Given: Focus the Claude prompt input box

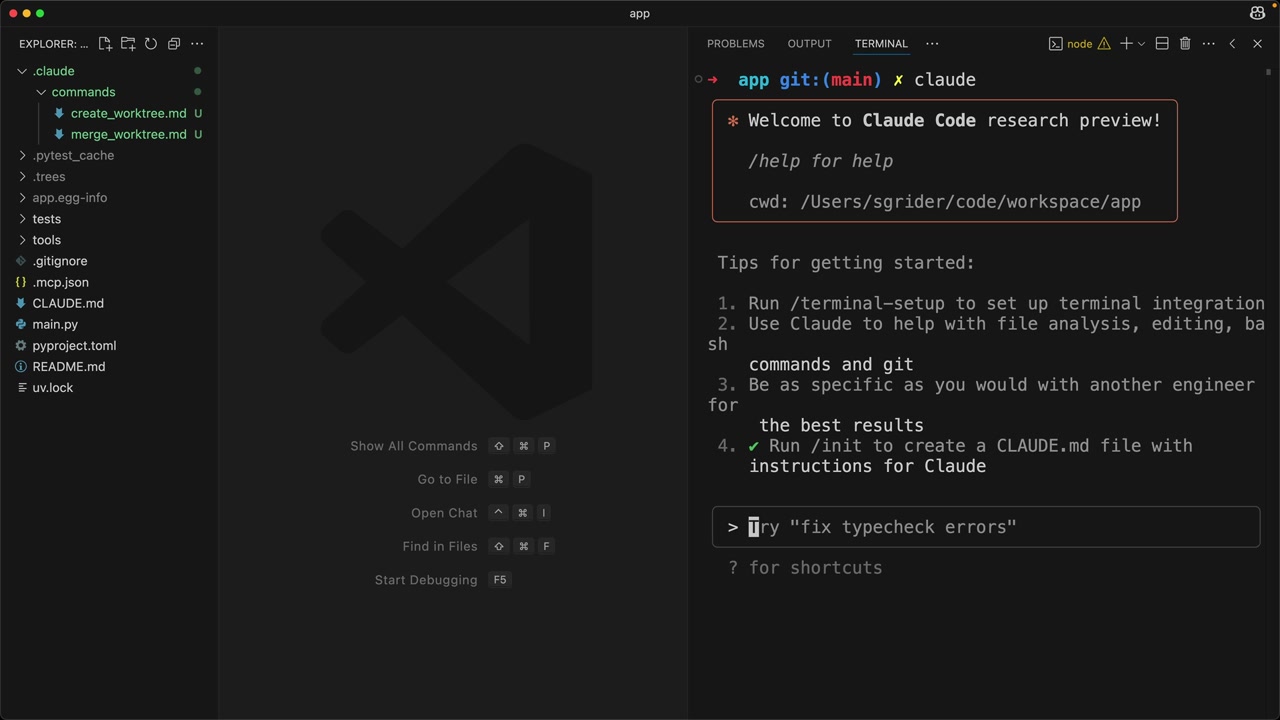Looking at the screenshot, I should [x=986, y=527].
